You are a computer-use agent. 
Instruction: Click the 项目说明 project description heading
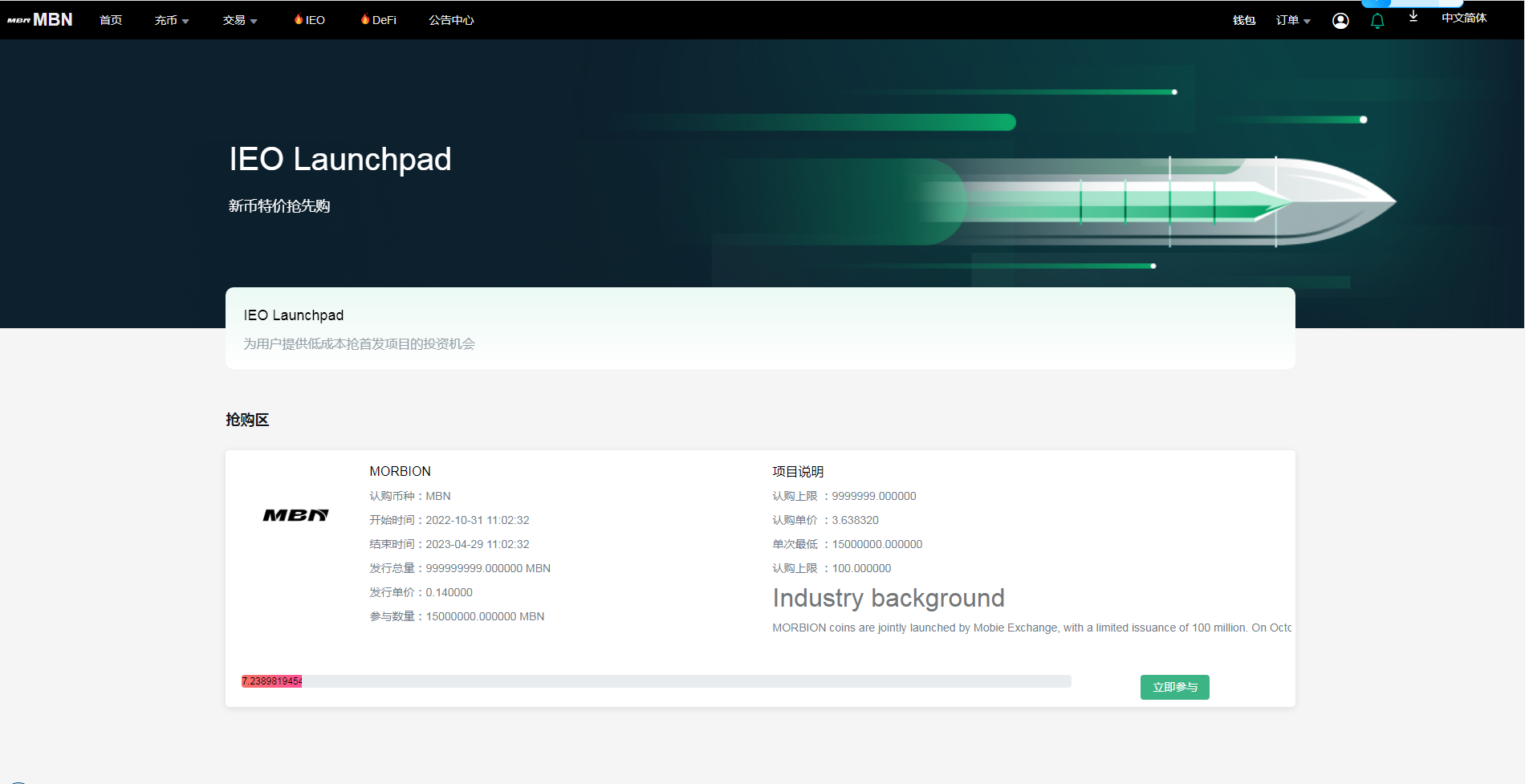[x=798, y=472]
